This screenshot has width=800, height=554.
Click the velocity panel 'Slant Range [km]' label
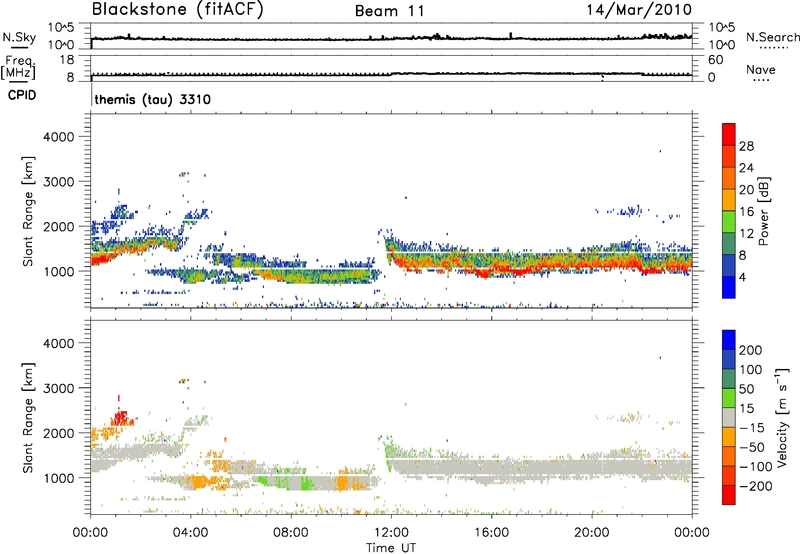pyautogui.click(x=28, y=418)
